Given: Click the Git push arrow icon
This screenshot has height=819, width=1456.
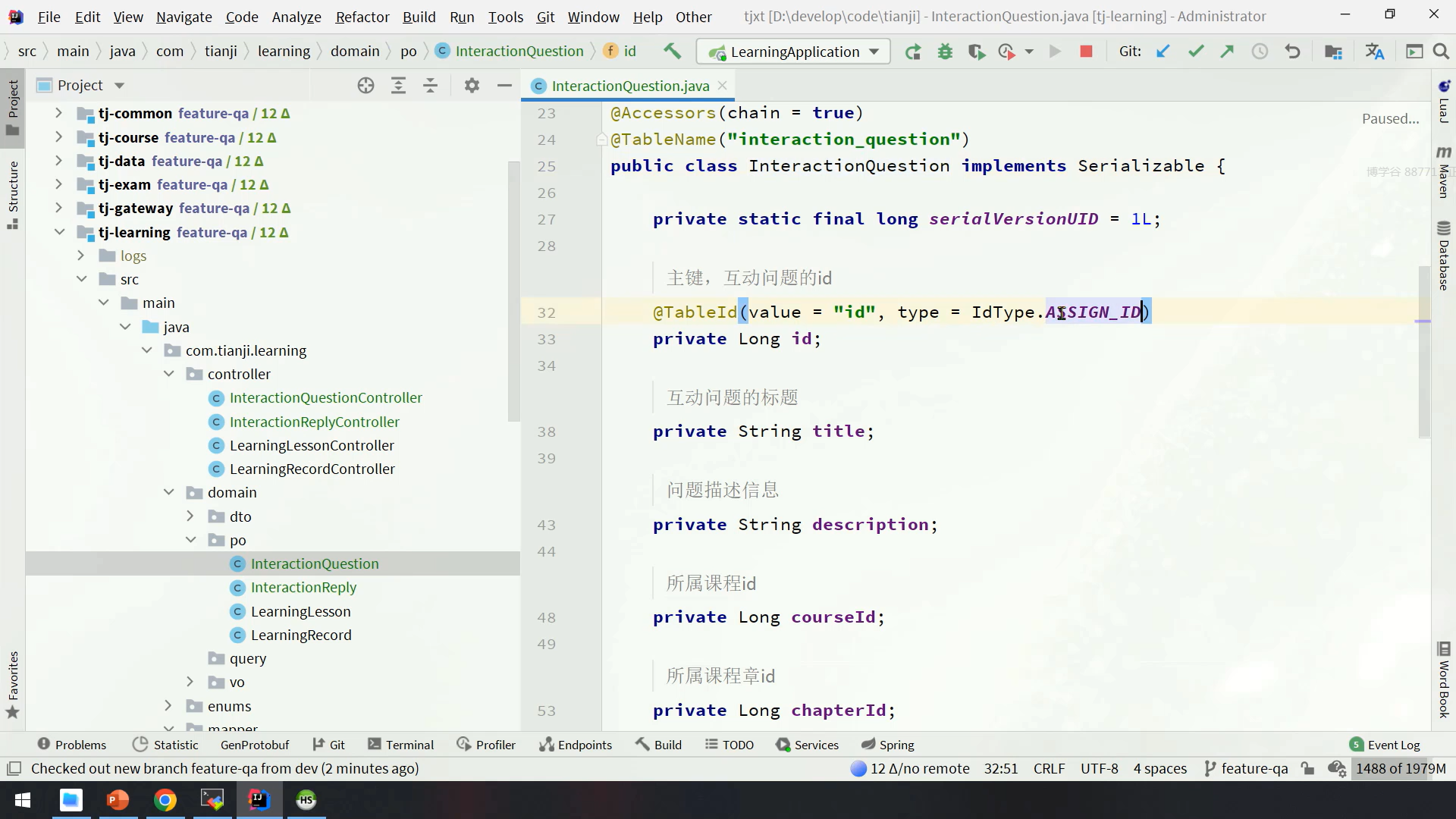Looking at the screenshot, I should tap(1227, 52).
